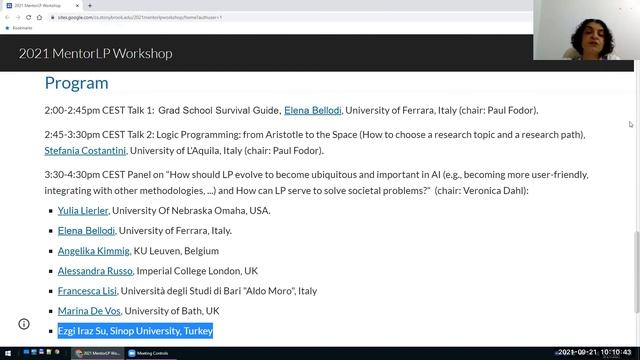Switch to Meeting Controls taskbar window
The image size is (640, 360).
click(150, 353)
